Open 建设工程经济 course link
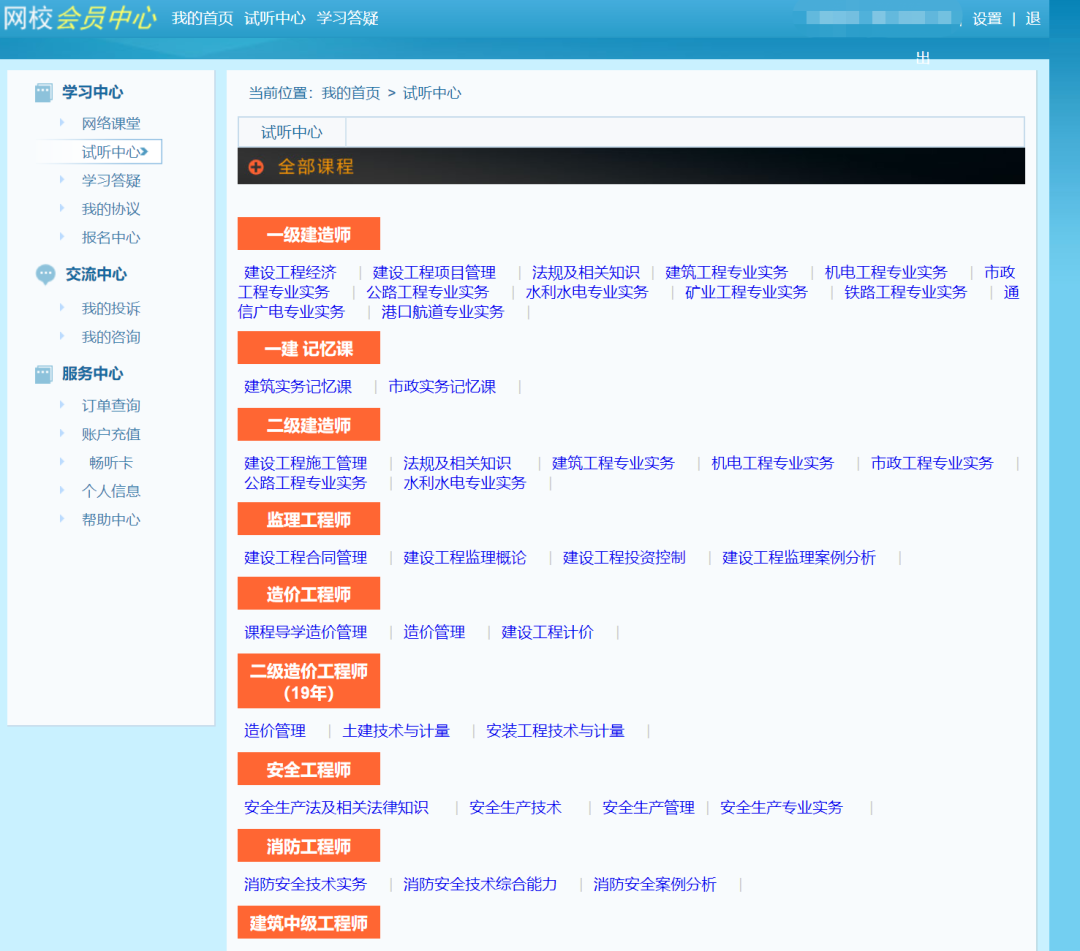1080x951 pixels. 290,271
